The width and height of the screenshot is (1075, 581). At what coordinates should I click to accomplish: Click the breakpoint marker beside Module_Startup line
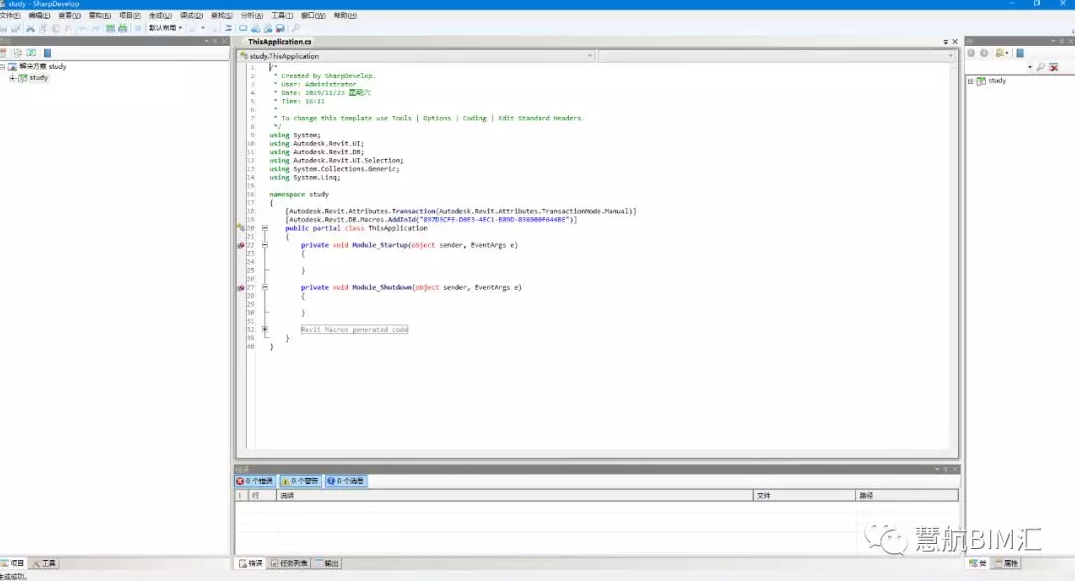click(241, 245)
